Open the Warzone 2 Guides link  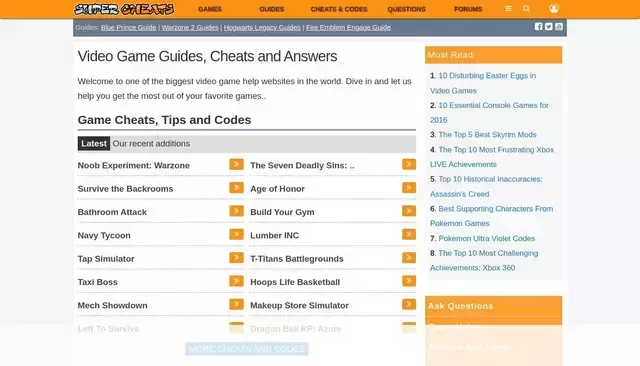[190, 27]
